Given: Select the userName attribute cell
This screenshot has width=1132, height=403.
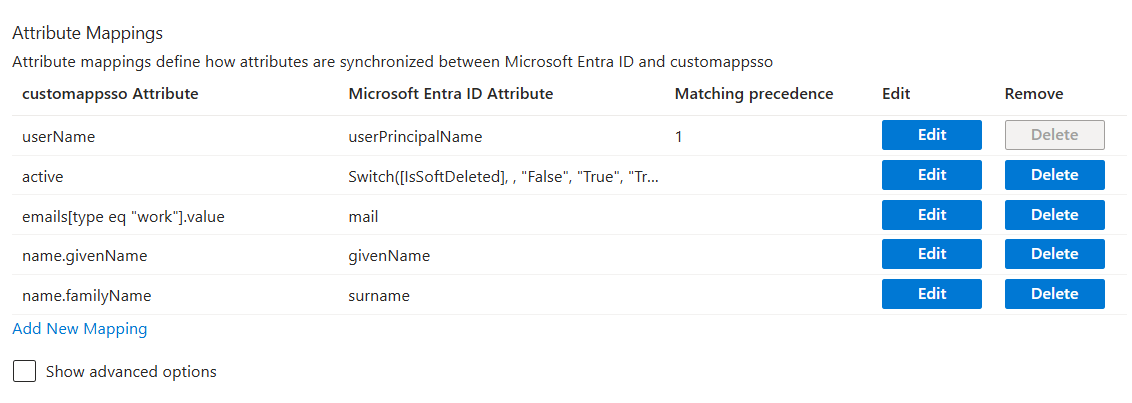Looking at the screenshot, I should coord(58,136).
